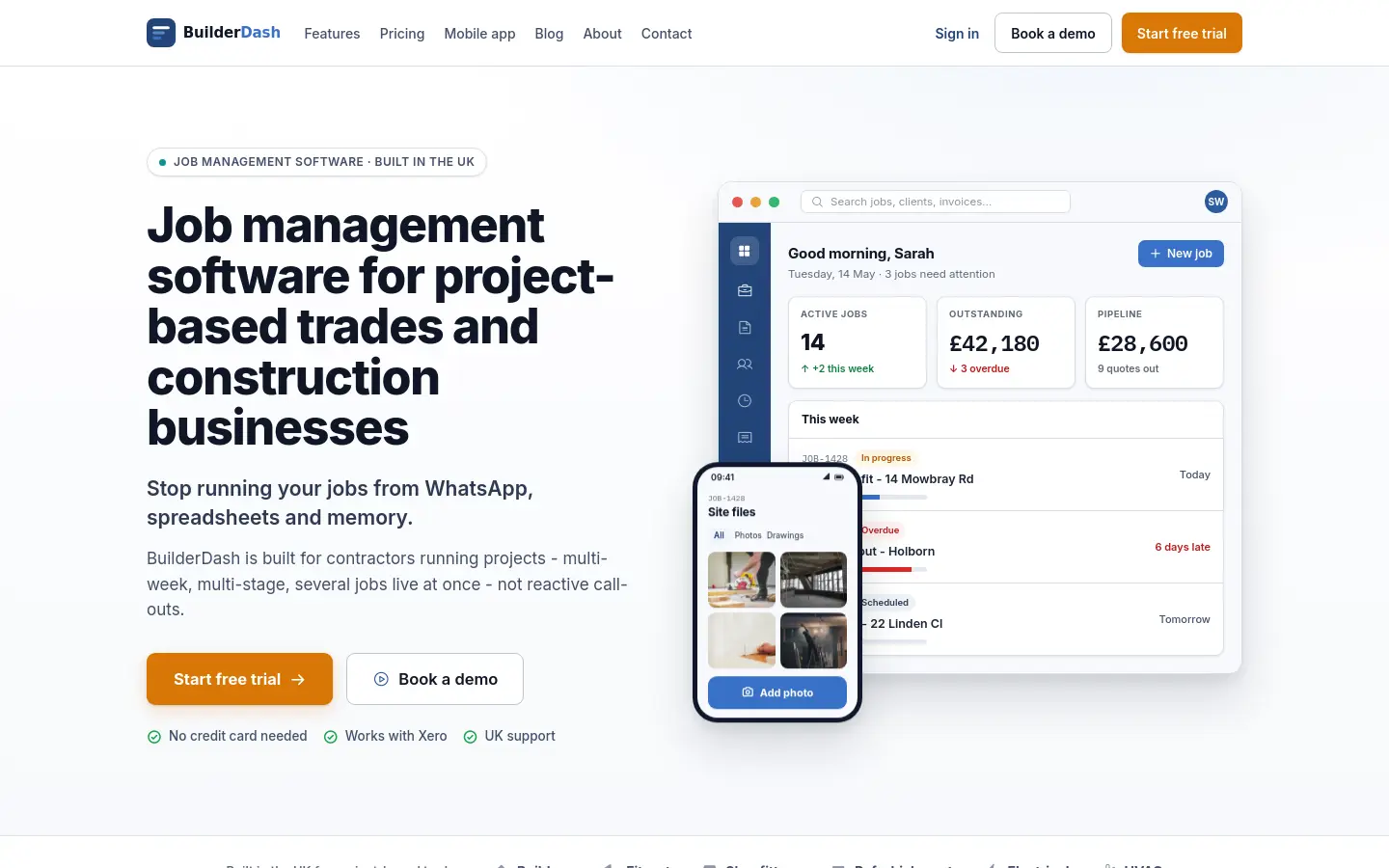Click Book a demo in the header
The height and width of the screenshot is (868, 1389).
click(1053, 33)
